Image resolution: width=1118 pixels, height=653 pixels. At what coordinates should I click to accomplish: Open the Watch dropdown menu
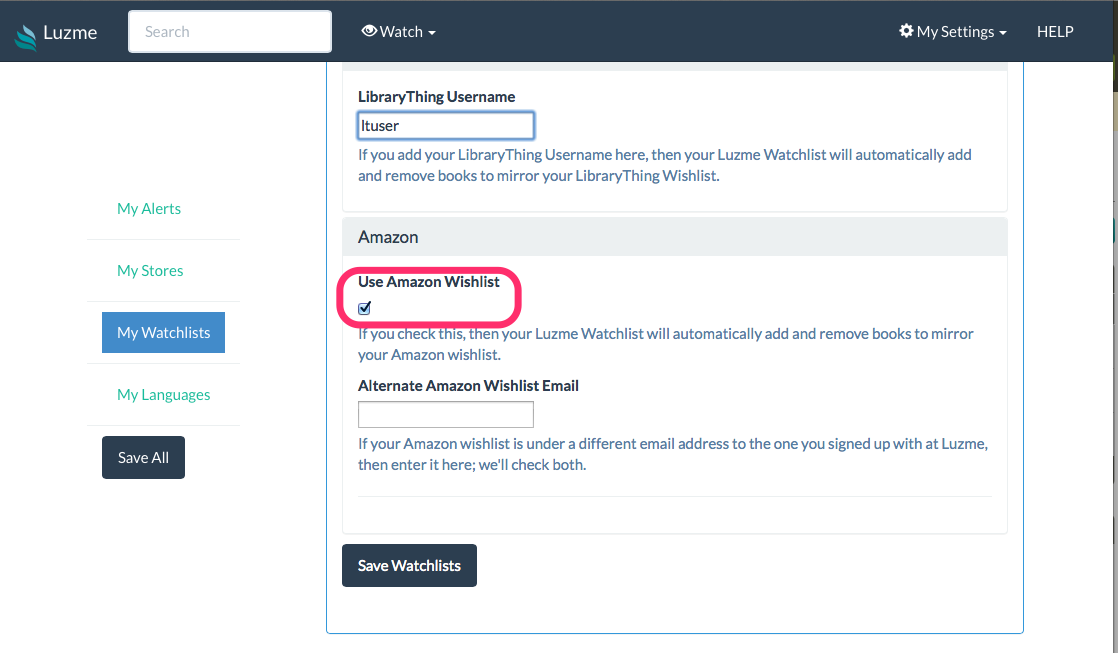(x=399, y=31)
